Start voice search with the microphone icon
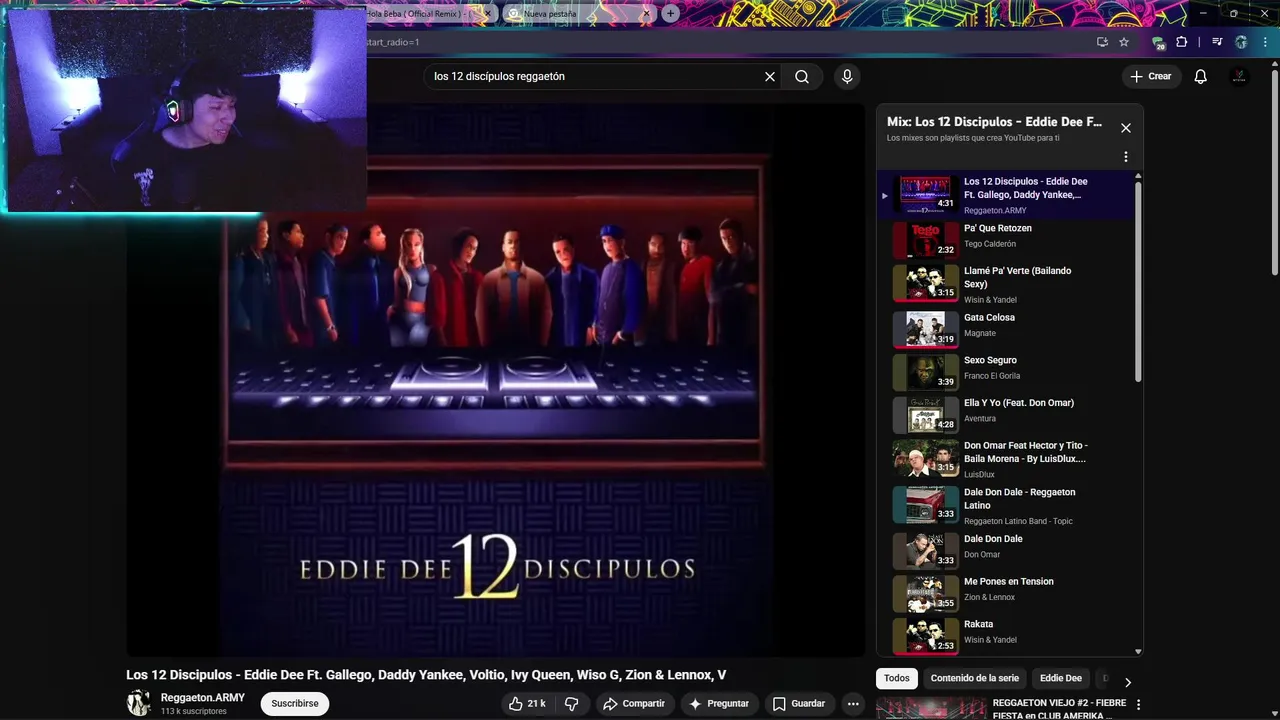 (847, 76)
